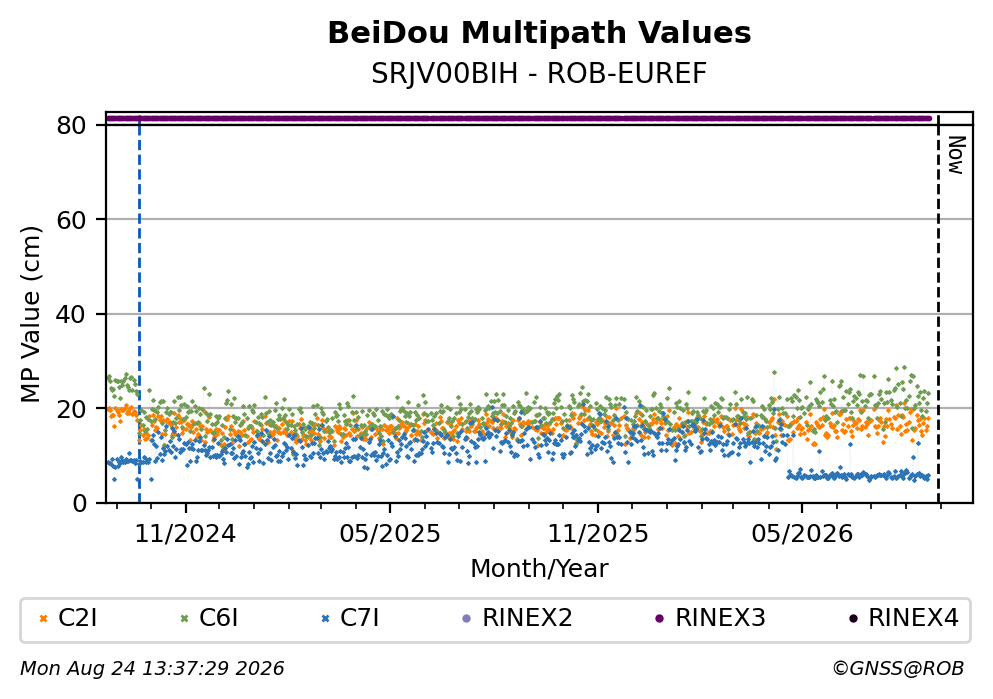The width and height of the screenshot is (993, 699).
Task: Select the C2I legend label
Action: click(77, 618)
